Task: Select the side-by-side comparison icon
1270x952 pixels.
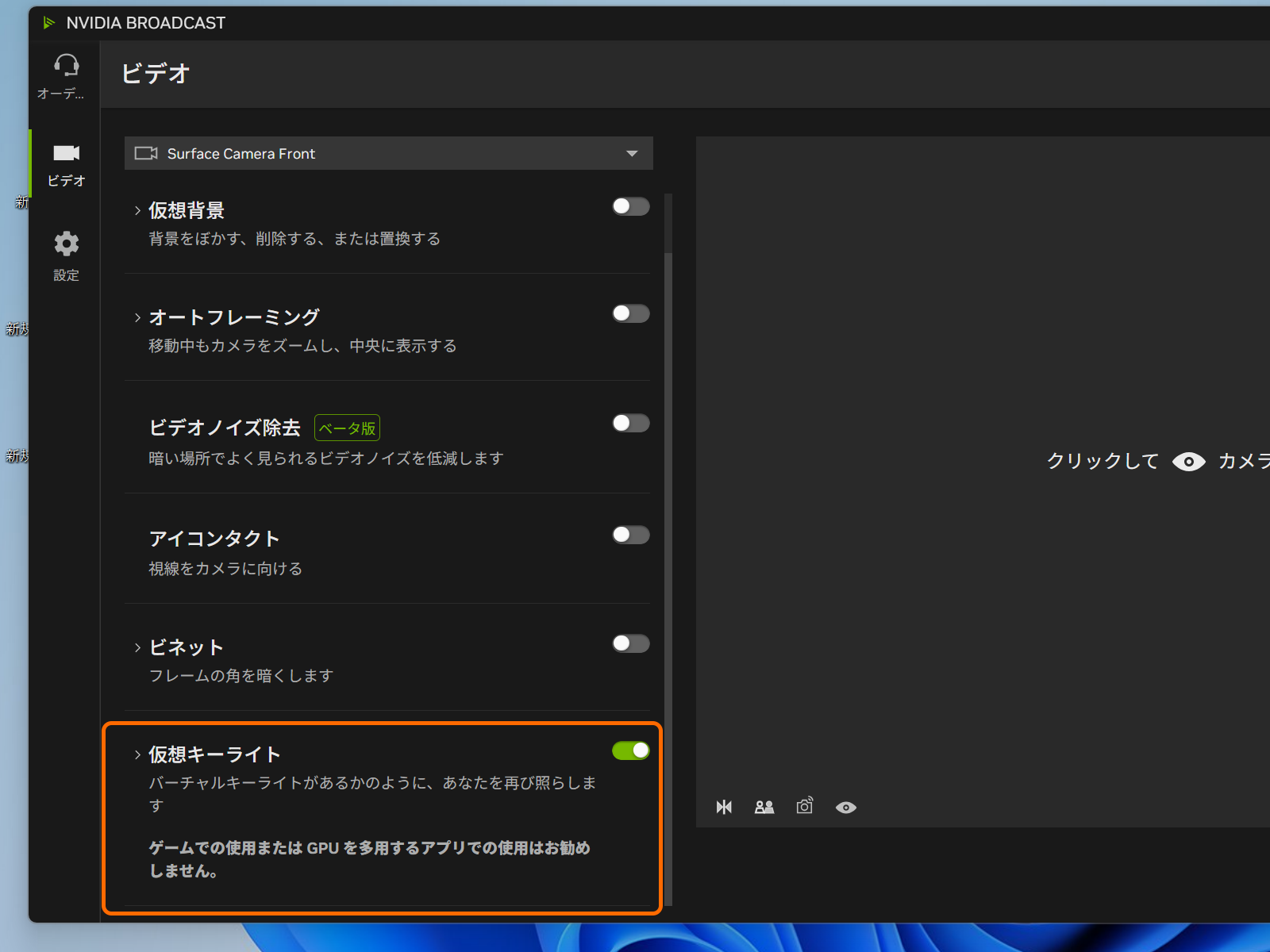Action: pyautogui.click(x=764, y=807)
